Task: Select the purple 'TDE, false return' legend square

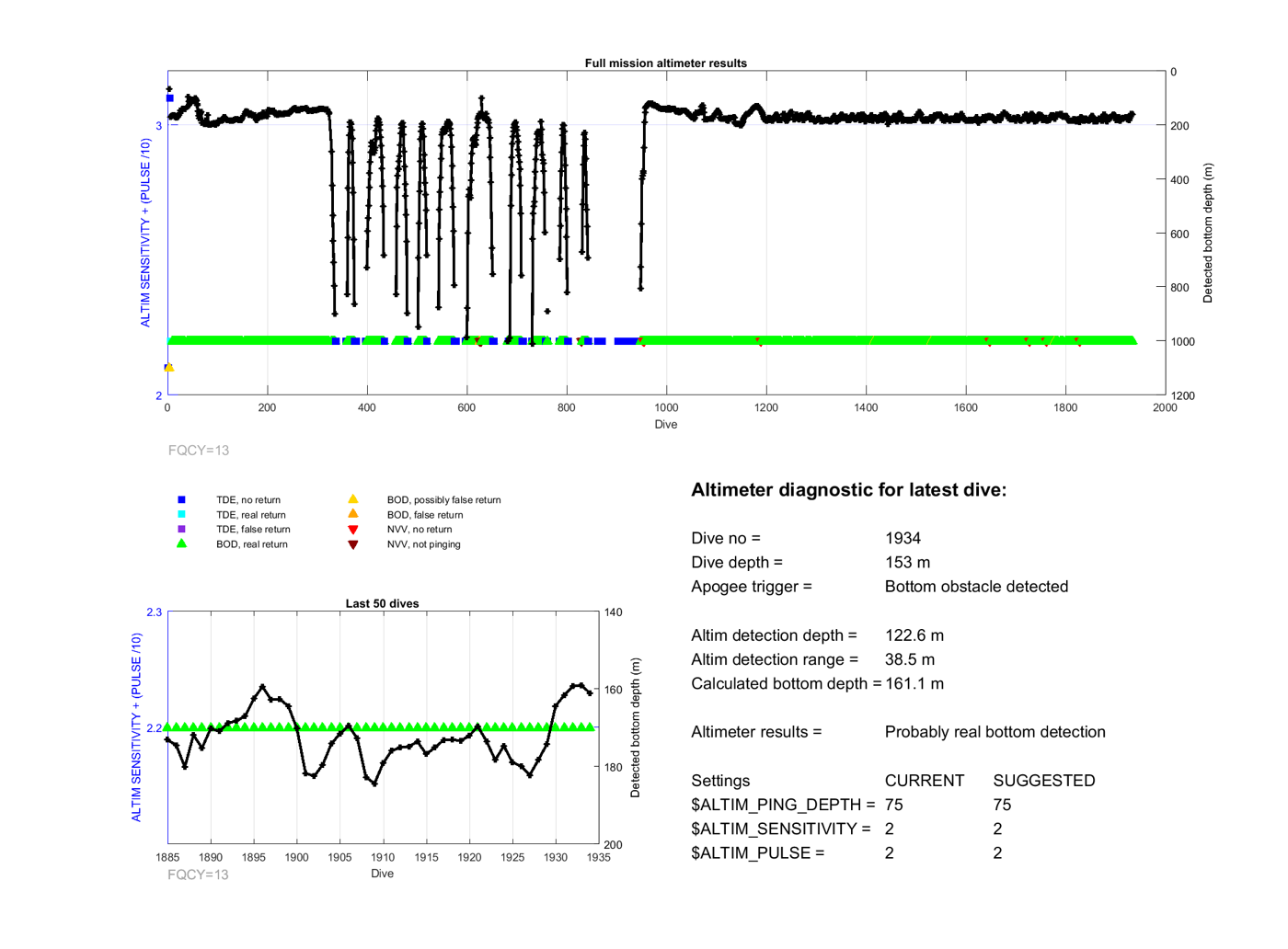Action: pos(181,530)
